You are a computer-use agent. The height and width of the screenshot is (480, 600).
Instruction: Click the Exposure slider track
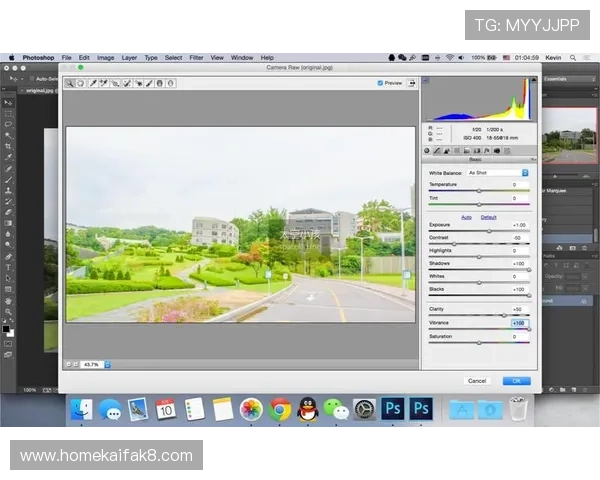click(478, 232)
